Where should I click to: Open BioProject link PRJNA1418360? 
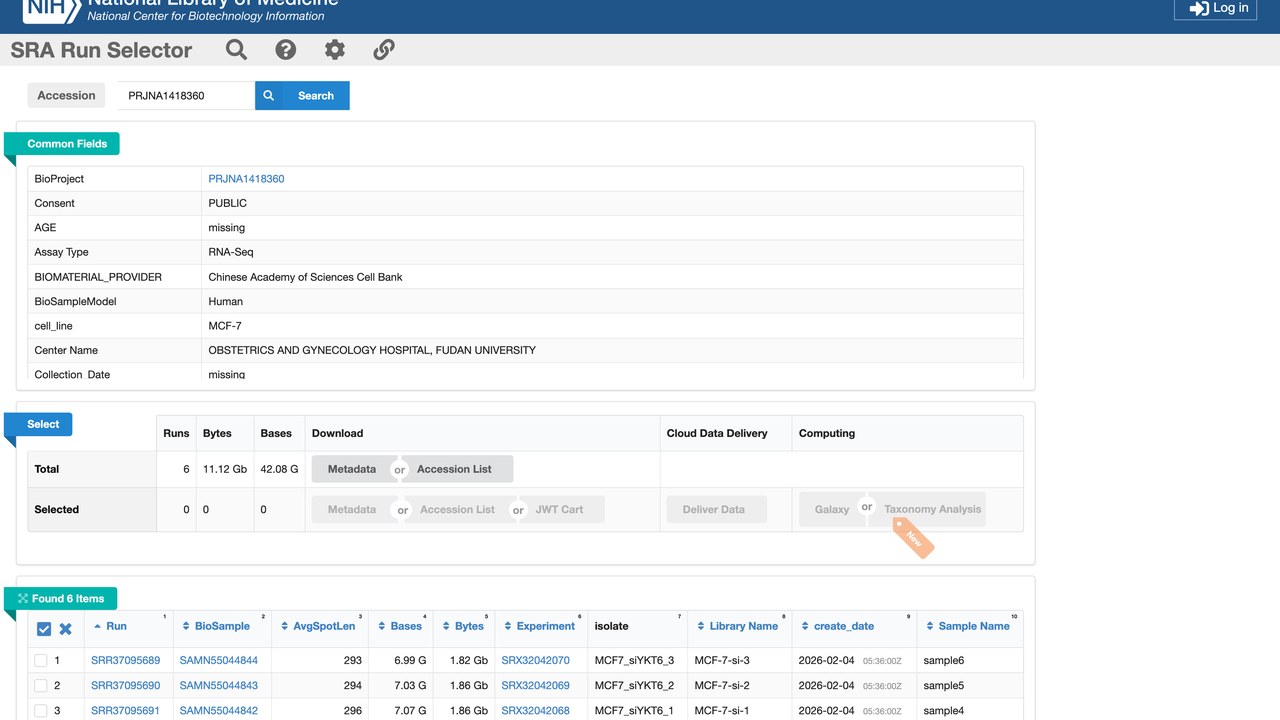pos(246,179)
